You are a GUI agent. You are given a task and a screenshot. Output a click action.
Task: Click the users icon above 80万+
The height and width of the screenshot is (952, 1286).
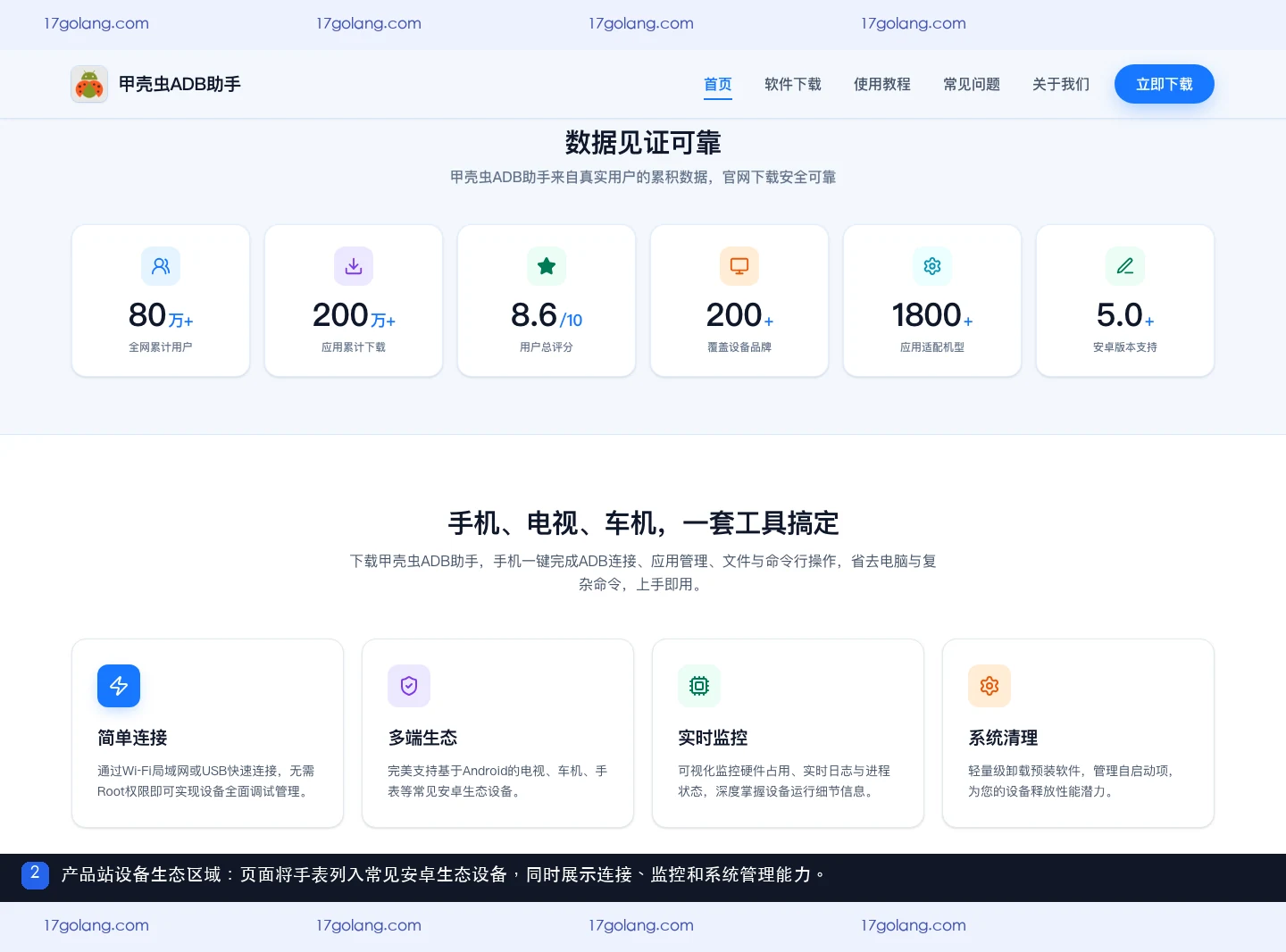pyautogui.click(x=161, y=266)
